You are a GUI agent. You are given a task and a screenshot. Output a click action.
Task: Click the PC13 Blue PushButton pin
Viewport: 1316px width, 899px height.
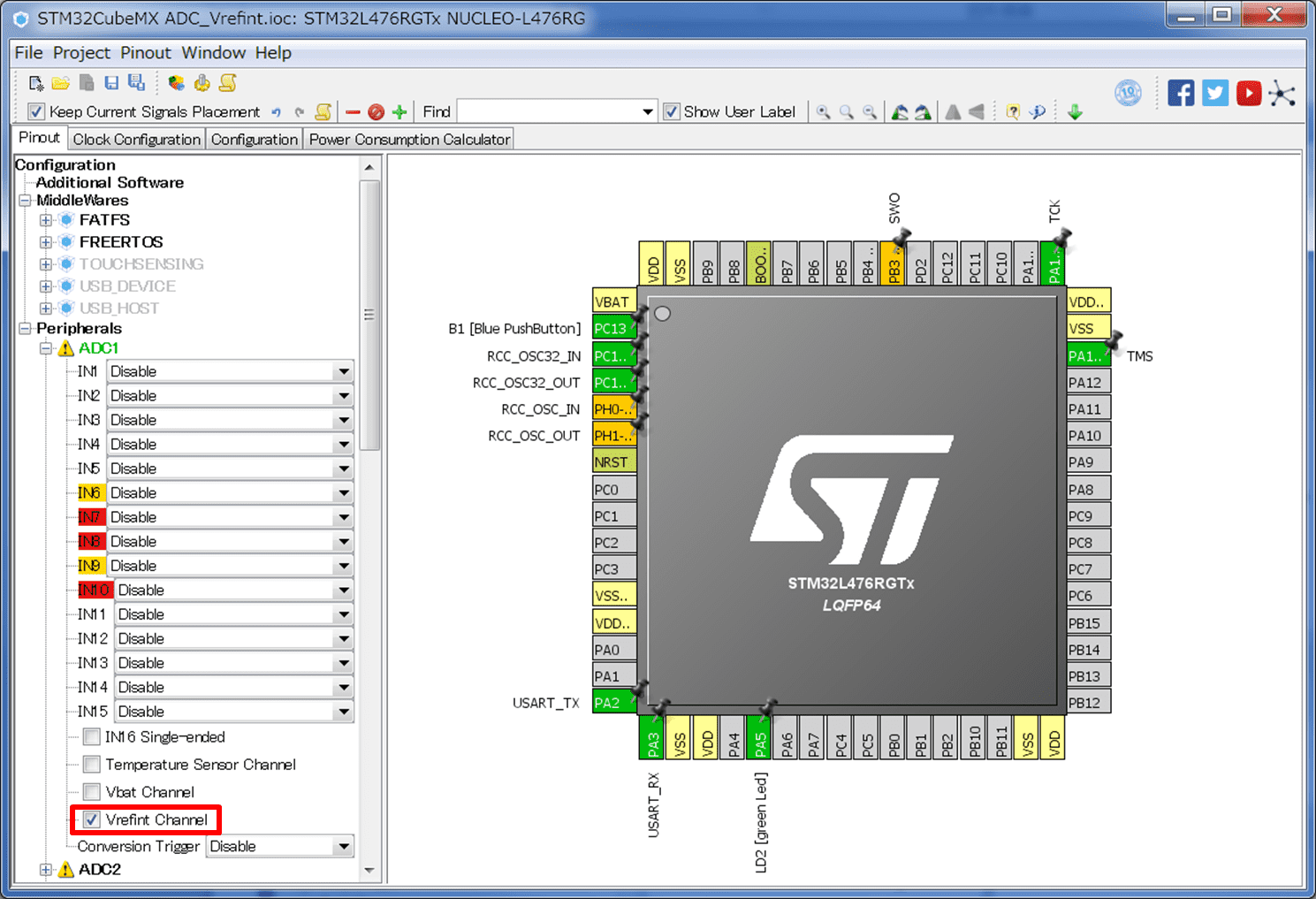pos(612,329)
